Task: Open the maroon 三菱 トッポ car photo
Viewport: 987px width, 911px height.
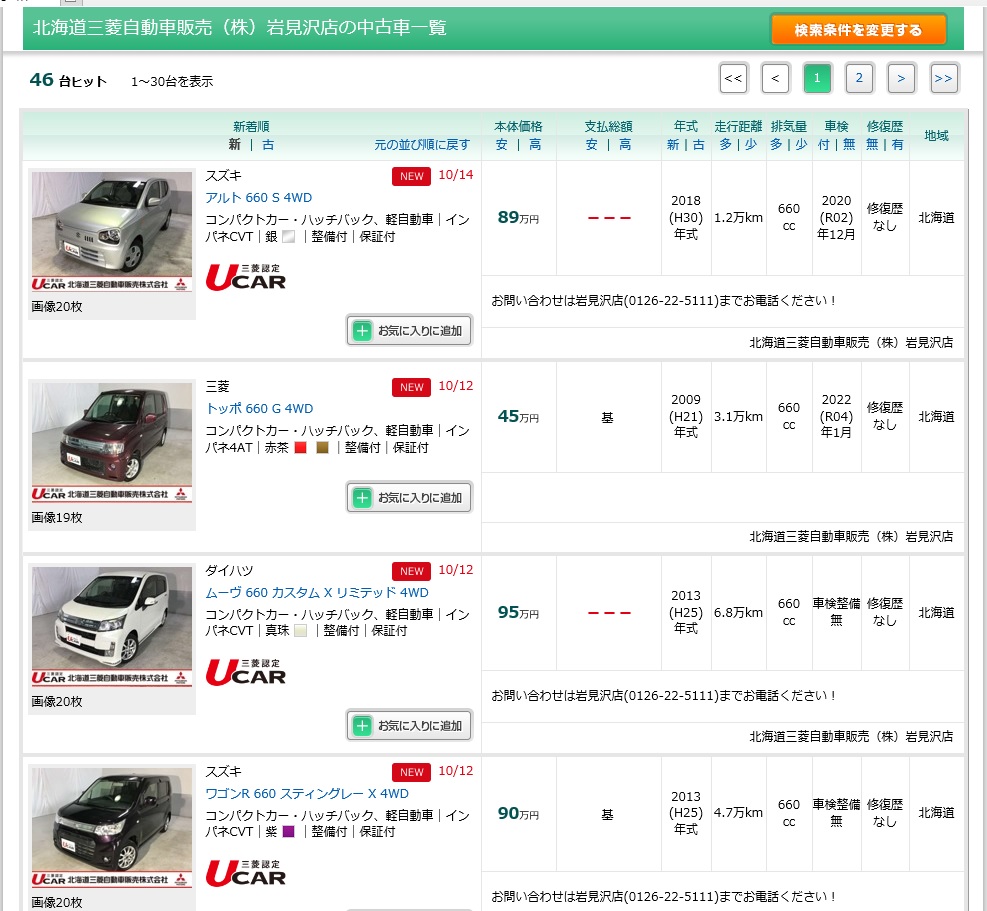Action: 112,442
